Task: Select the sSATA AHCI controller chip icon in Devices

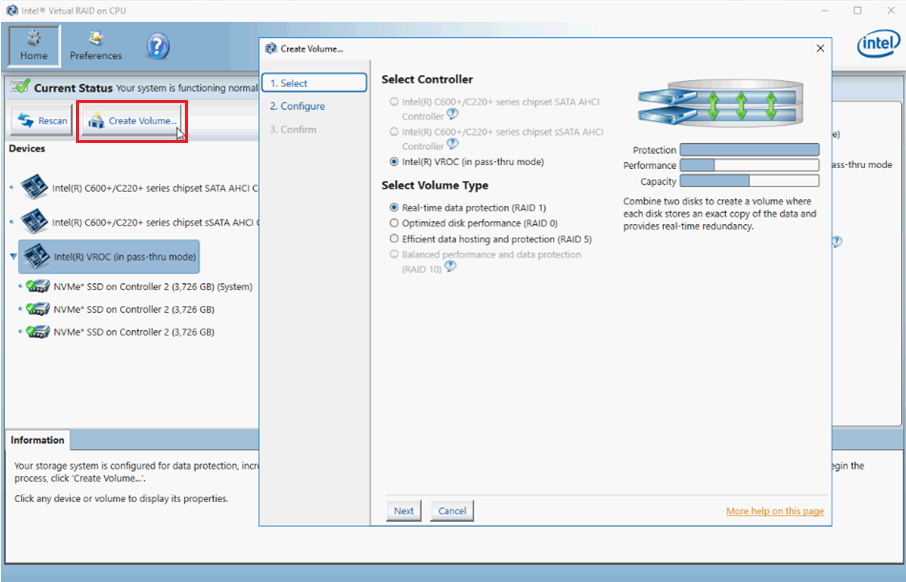Action: coord(34,221)
